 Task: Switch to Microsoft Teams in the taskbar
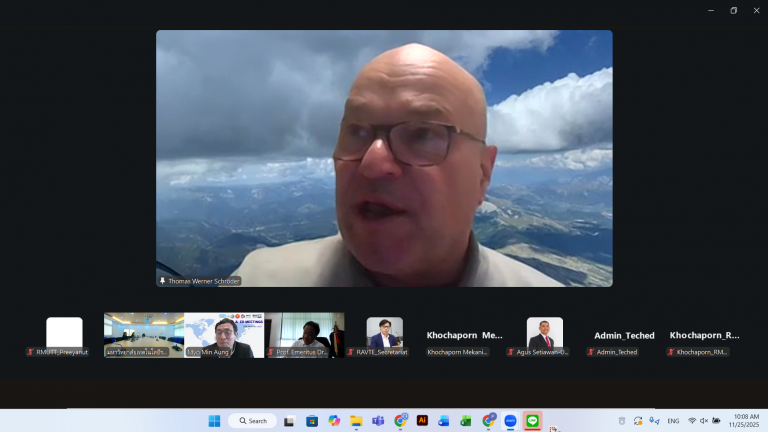(378, 421)
